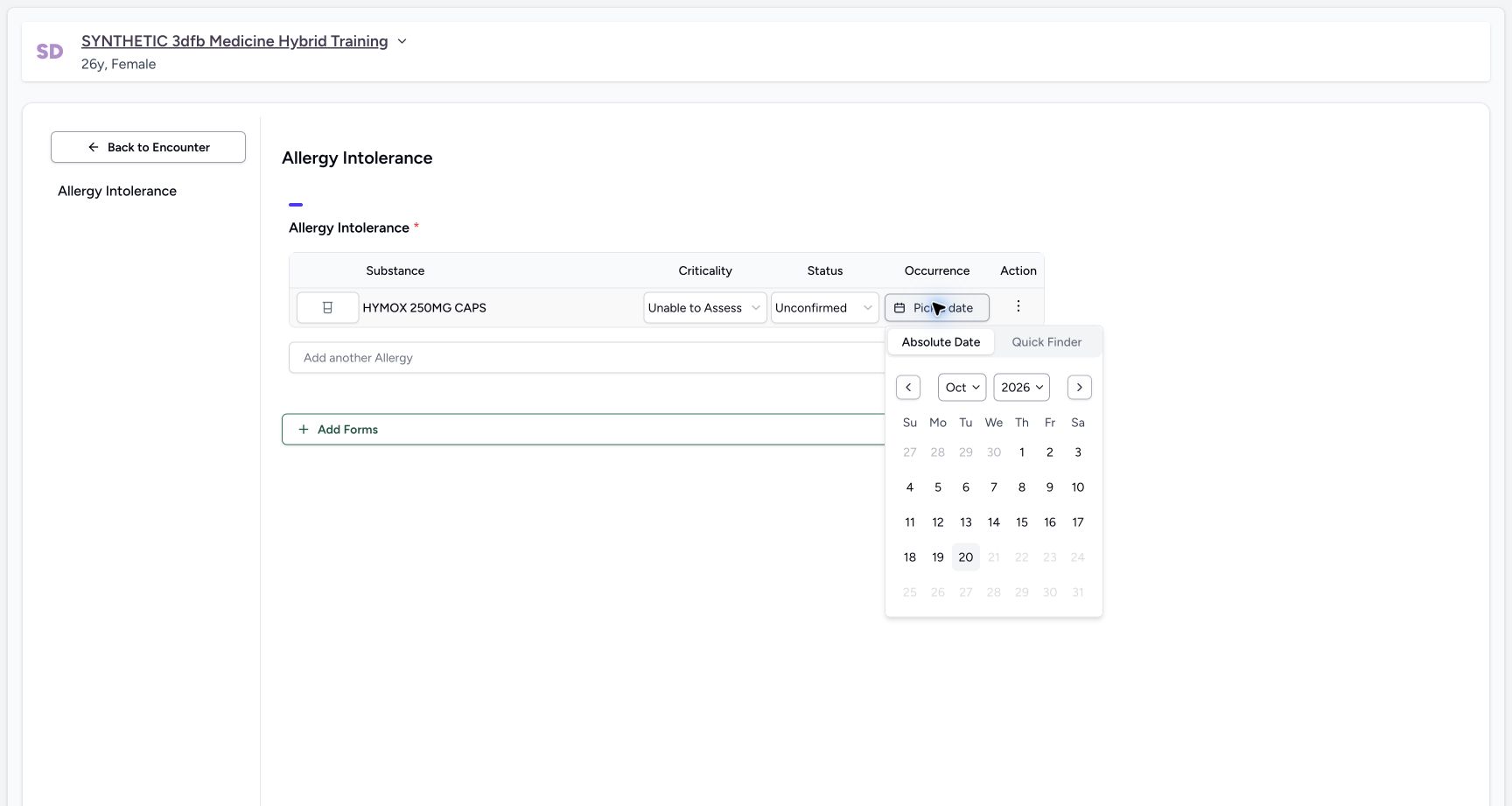This screenshot has height=806, width=1512.
Task: Click the Substance column header
Action: click(x=395, y=271)
